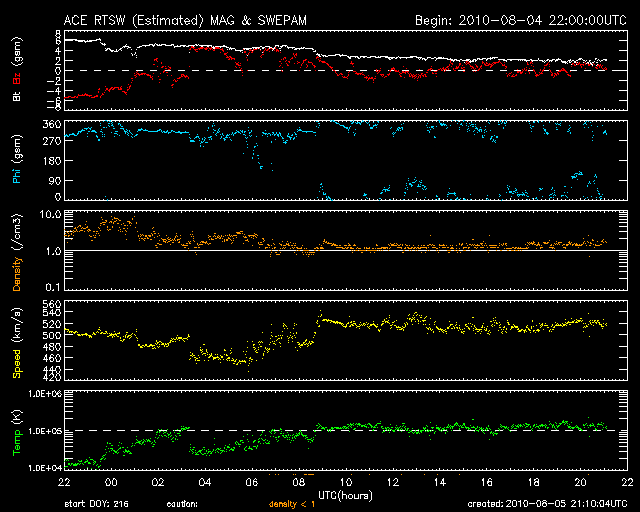Click the orange Density axis label
Screen dimensions: 640x512
click(17, 259)
